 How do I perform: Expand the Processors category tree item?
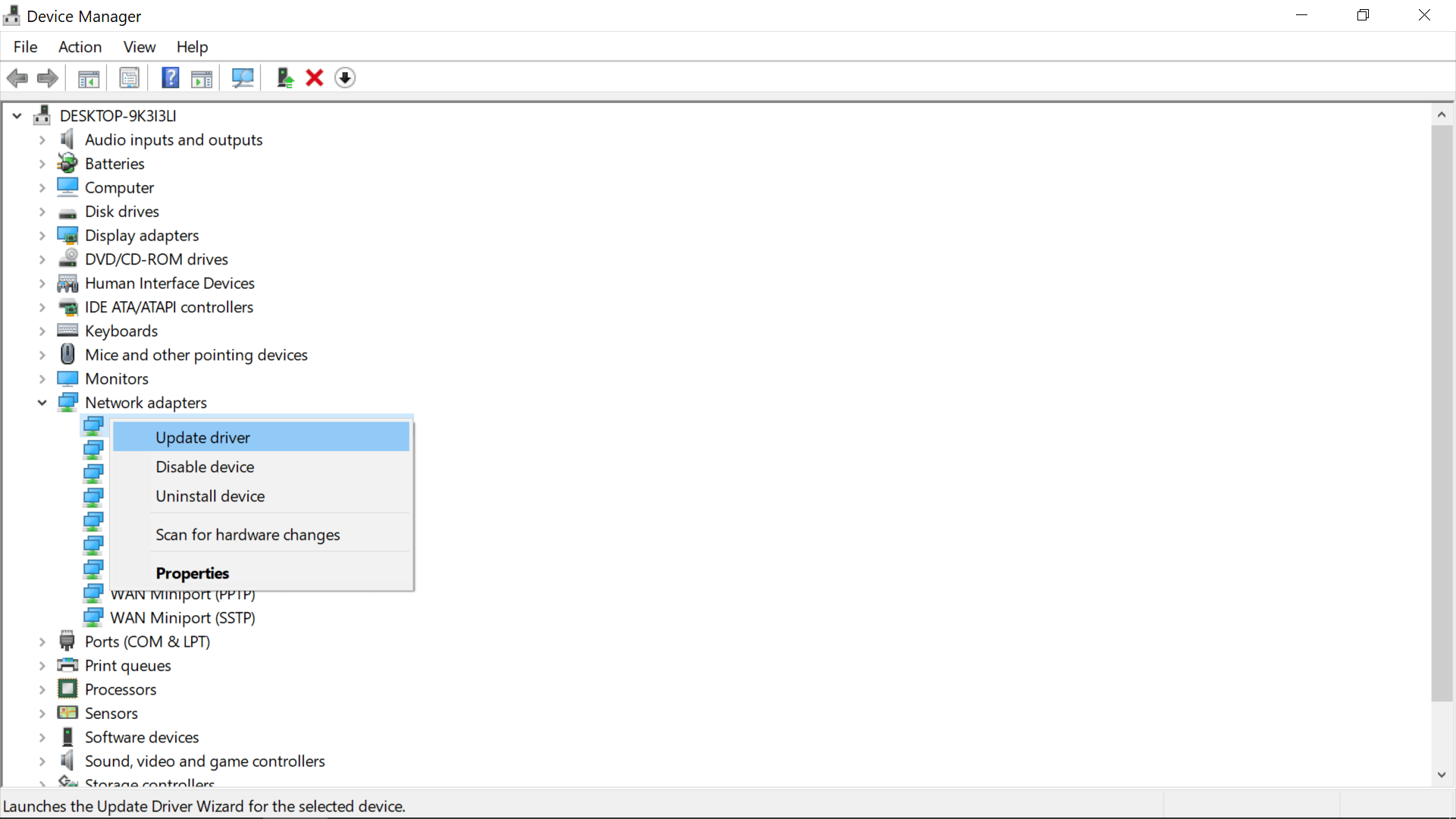[42, 689]
